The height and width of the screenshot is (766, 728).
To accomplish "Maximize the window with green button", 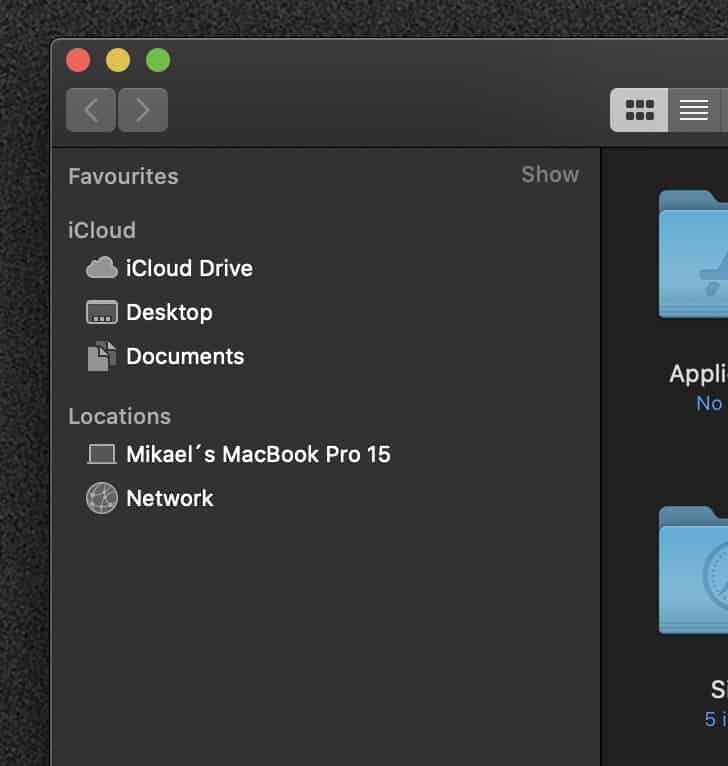I will tap(158, 61).
